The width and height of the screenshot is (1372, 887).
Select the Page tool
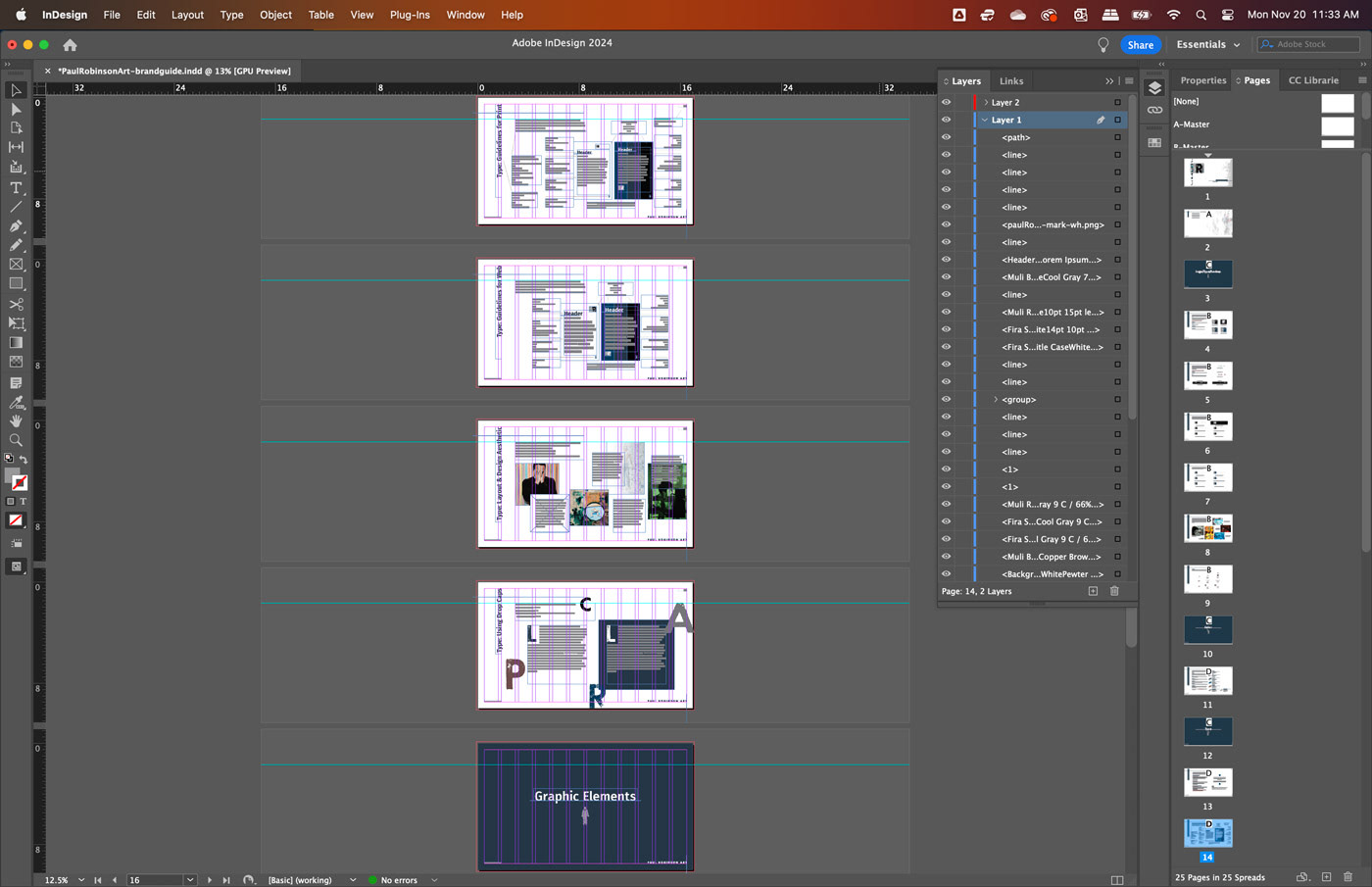click(16, 127)
